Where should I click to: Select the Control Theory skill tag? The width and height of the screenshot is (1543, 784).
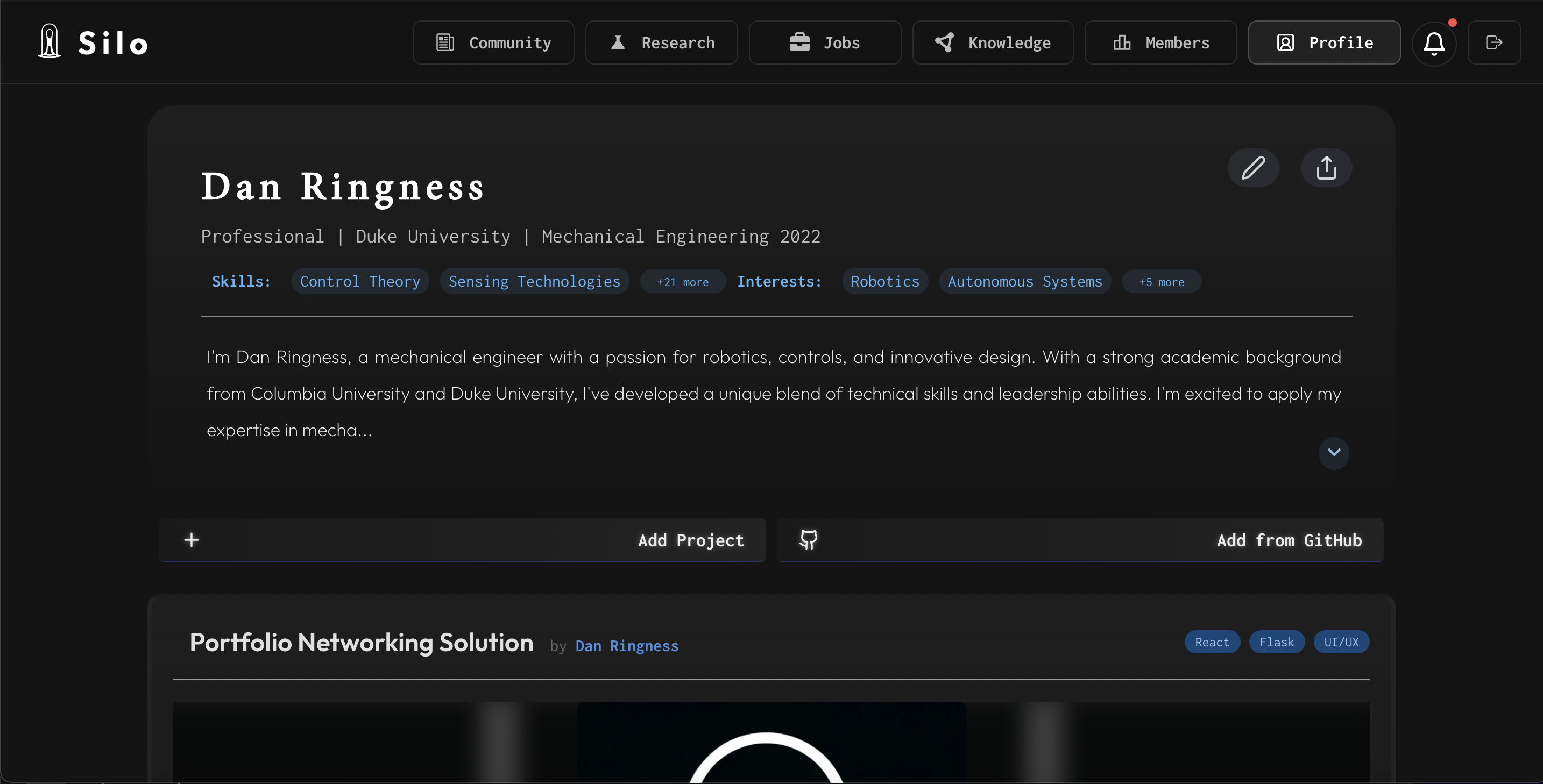pyautogui.click(x=359, y=281)
